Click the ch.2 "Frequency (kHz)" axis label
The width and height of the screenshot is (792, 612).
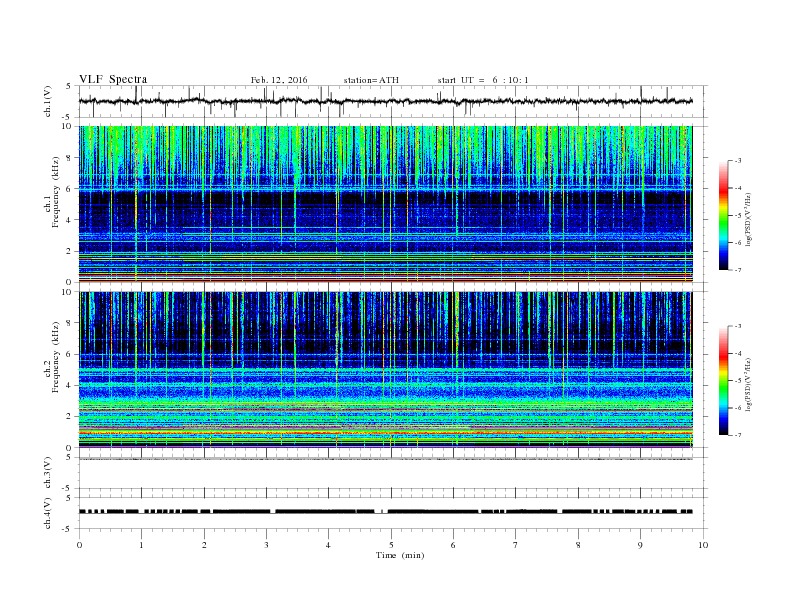click(55, 356)
